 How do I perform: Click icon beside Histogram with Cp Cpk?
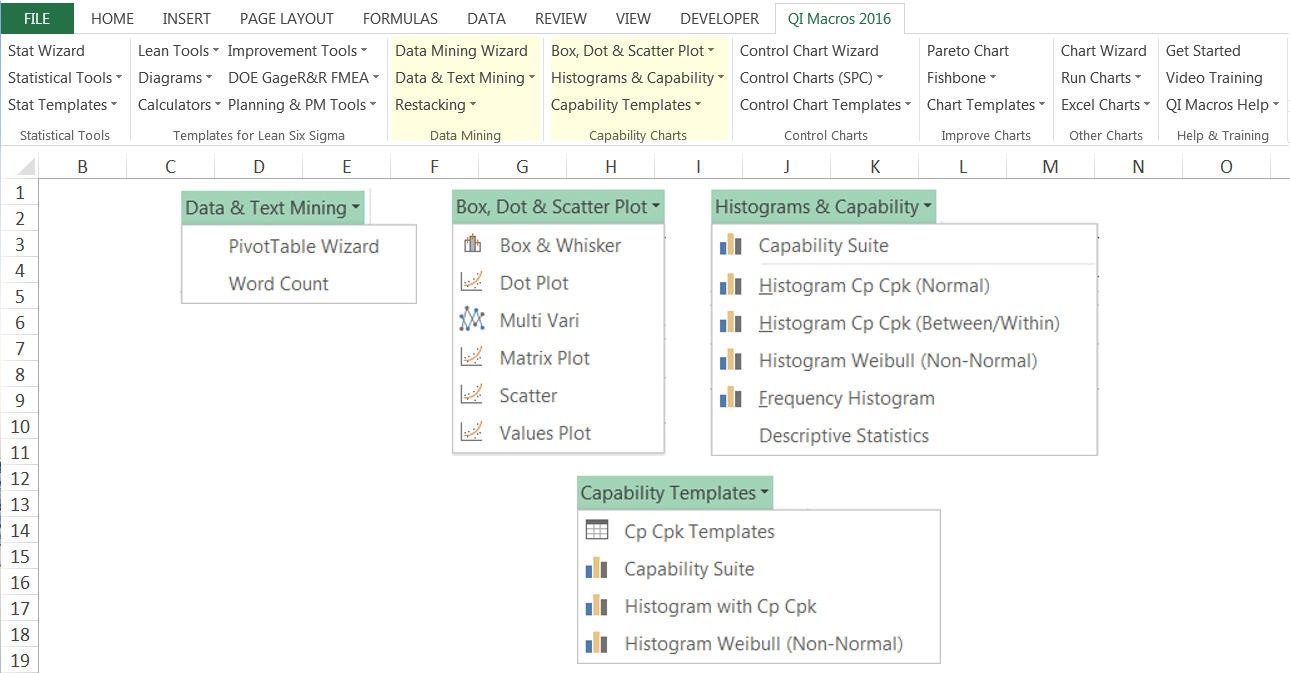[x=597, y=606]
